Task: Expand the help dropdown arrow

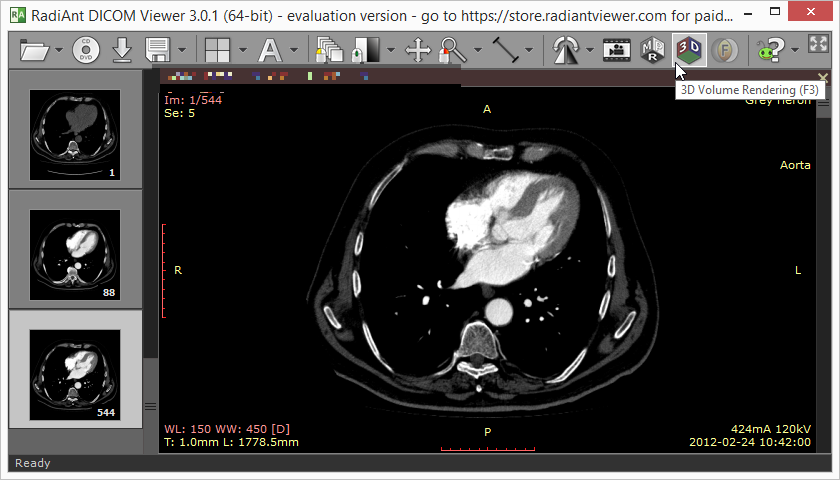Action: pos(795,50)
